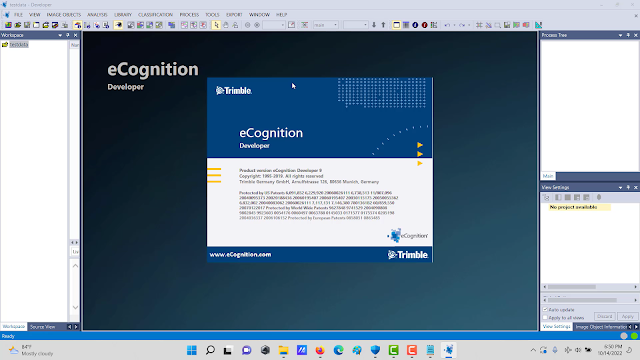Pin the Process Tree panel
Screen dimensions: 640x360
(628, 35)
